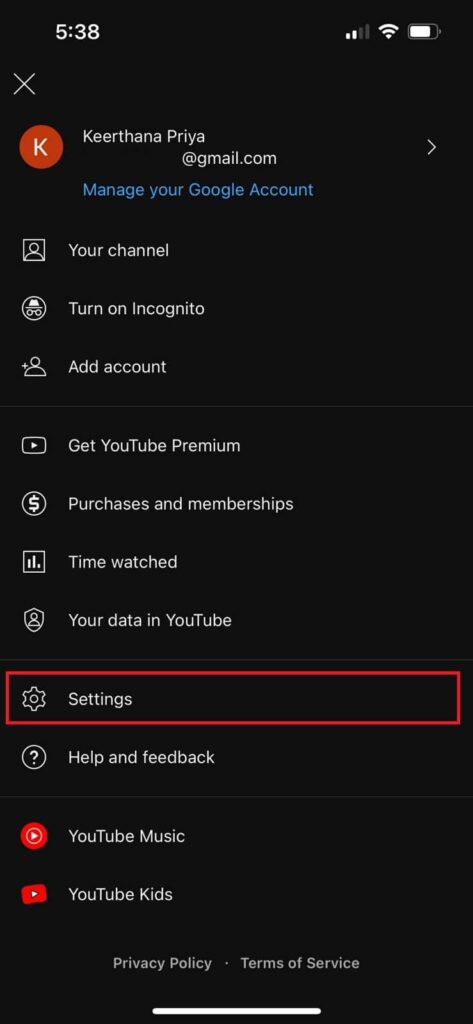The height and width of the screenshot is (1024, 473).
Task: Open the Purchases and memberships entry
Action: coord(236,504)
